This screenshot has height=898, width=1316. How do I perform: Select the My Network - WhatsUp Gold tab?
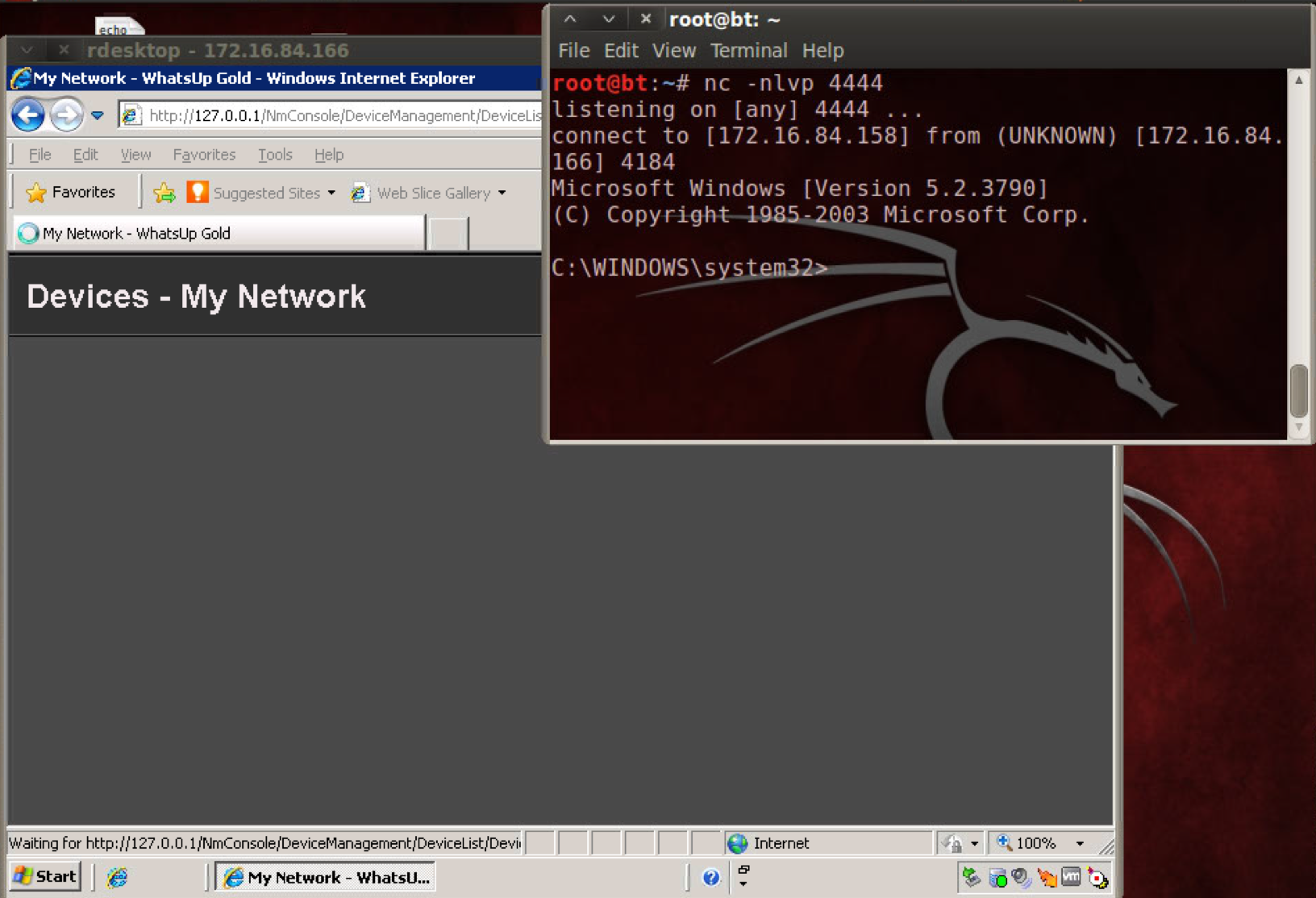tap(219, 233)
